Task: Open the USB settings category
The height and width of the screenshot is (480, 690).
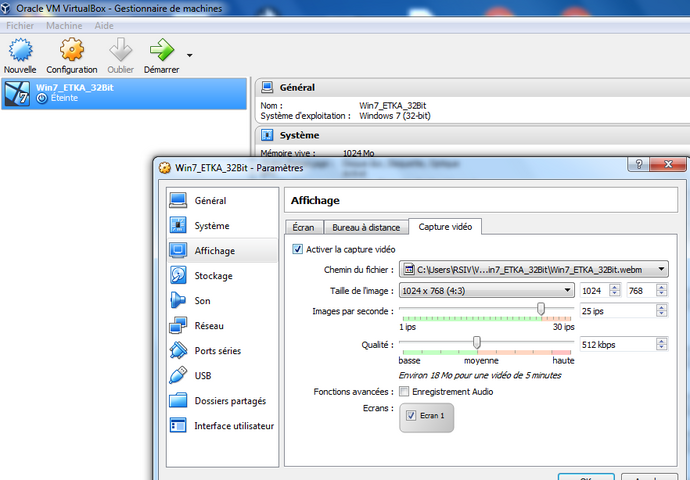Action: [223, 376]
